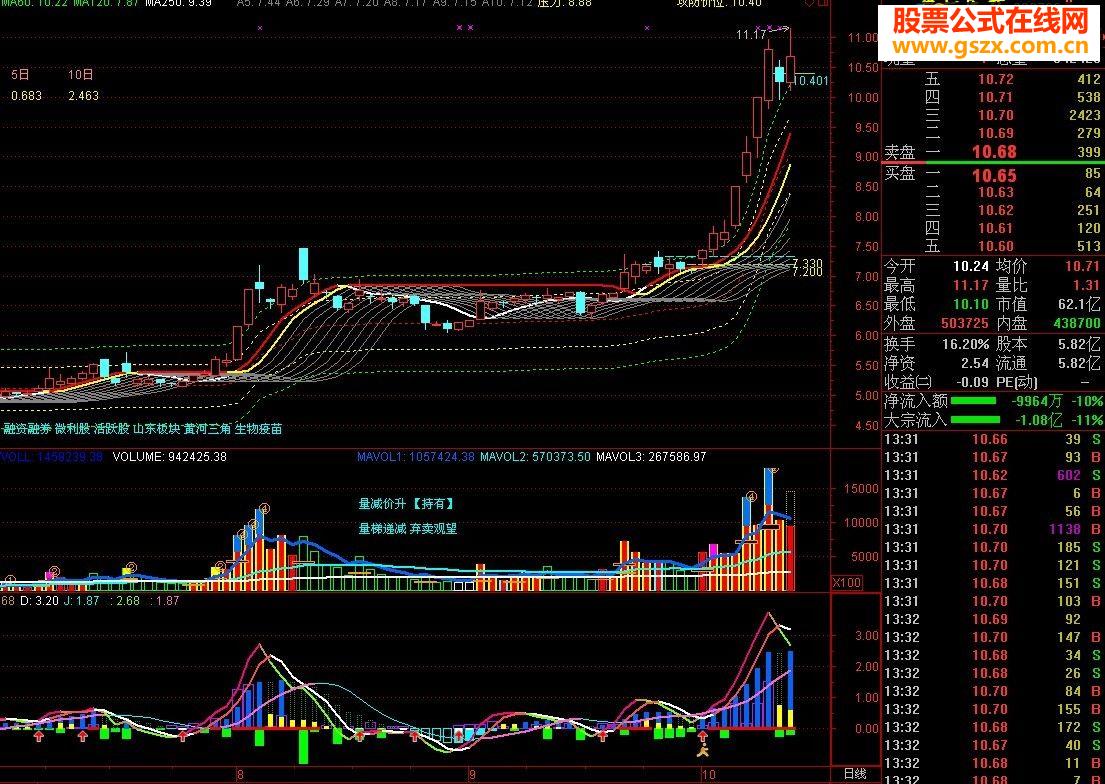Click the 内盘 value 438700

1076,324
